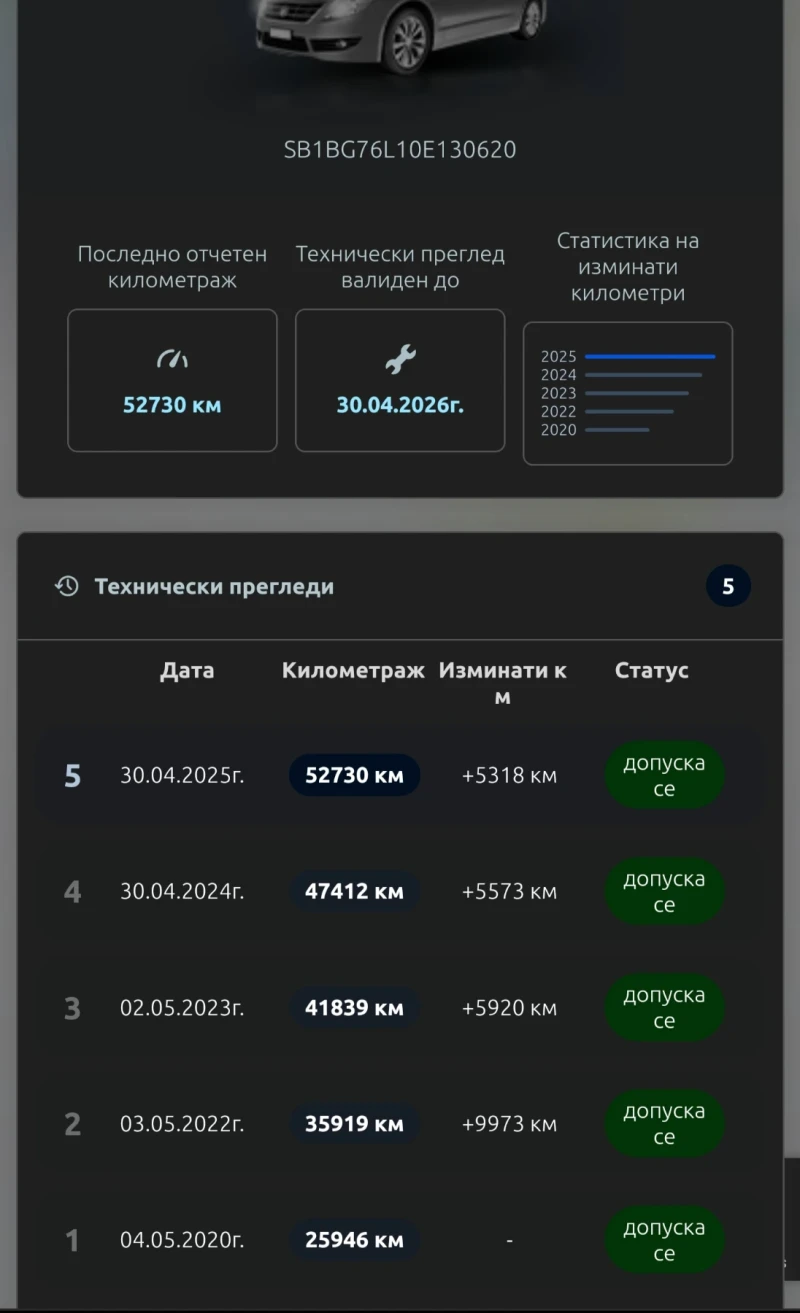Click the history clock icon next to Технически прегледи
Viewport: 800px width, 1313px height.
point(65,586)
